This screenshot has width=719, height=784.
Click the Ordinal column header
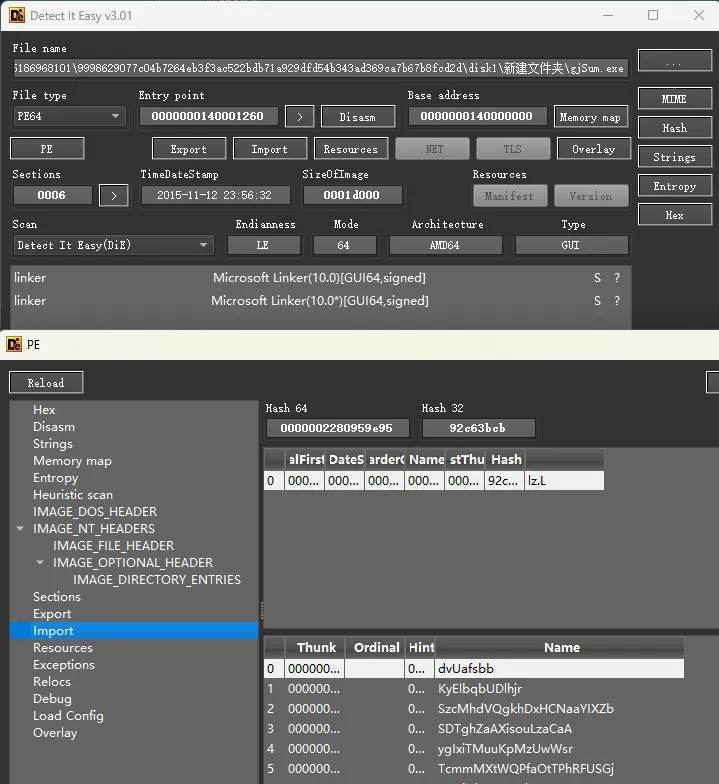374,648
